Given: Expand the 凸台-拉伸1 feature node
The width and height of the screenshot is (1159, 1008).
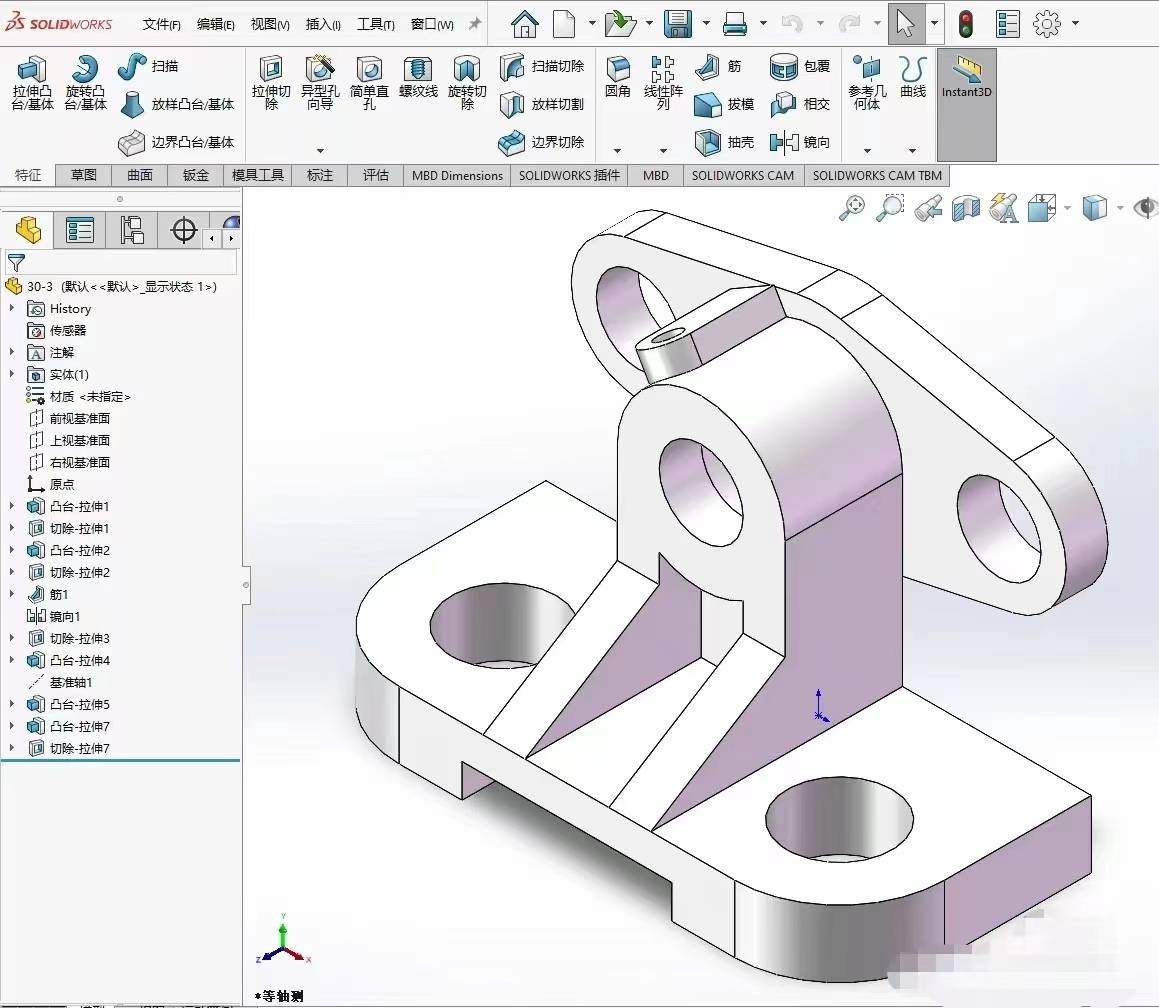Looking at the screenshot, I should tap(10, 506).
